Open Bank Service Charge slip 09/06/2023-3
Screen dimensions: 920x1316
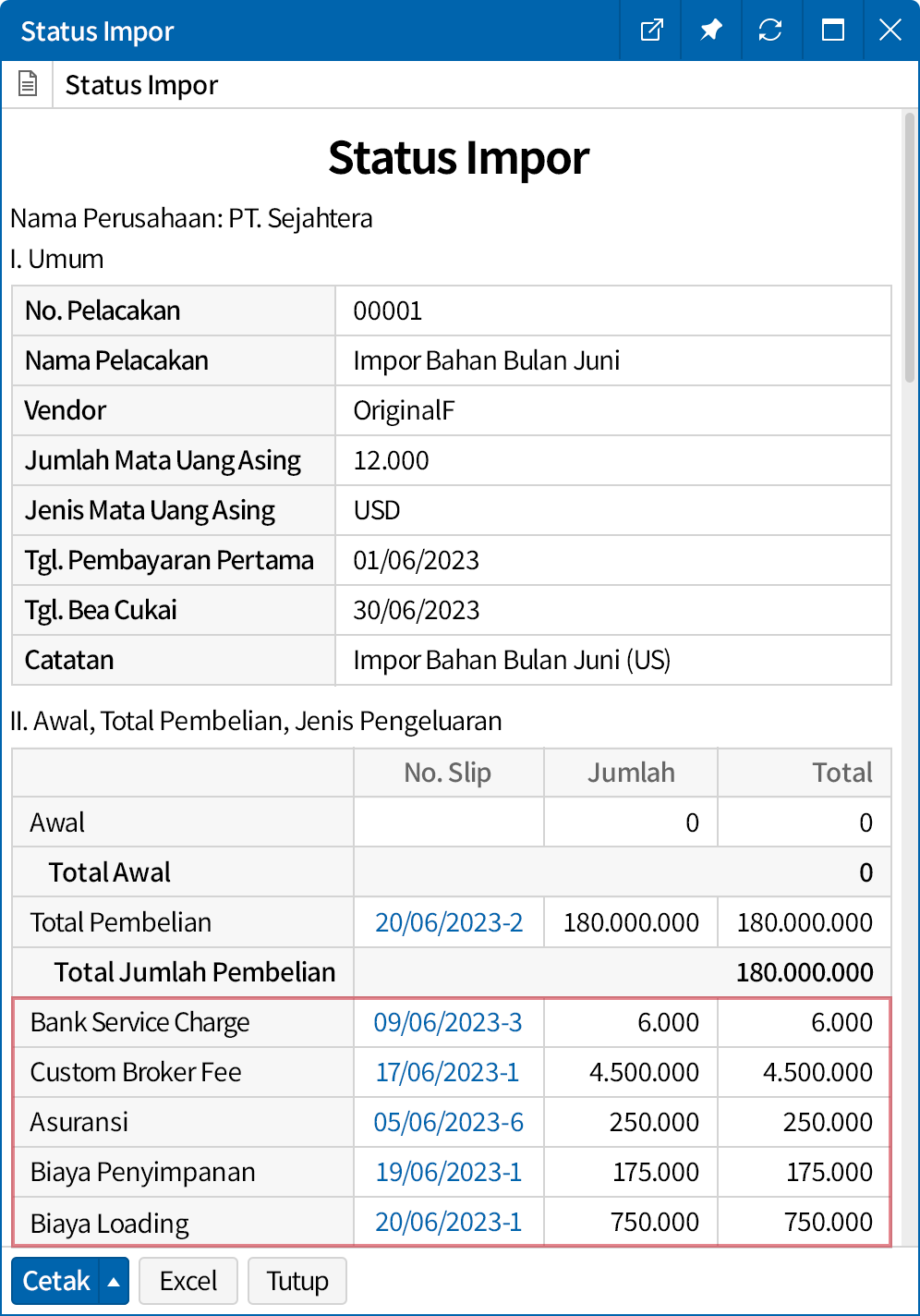[448, 1022]
